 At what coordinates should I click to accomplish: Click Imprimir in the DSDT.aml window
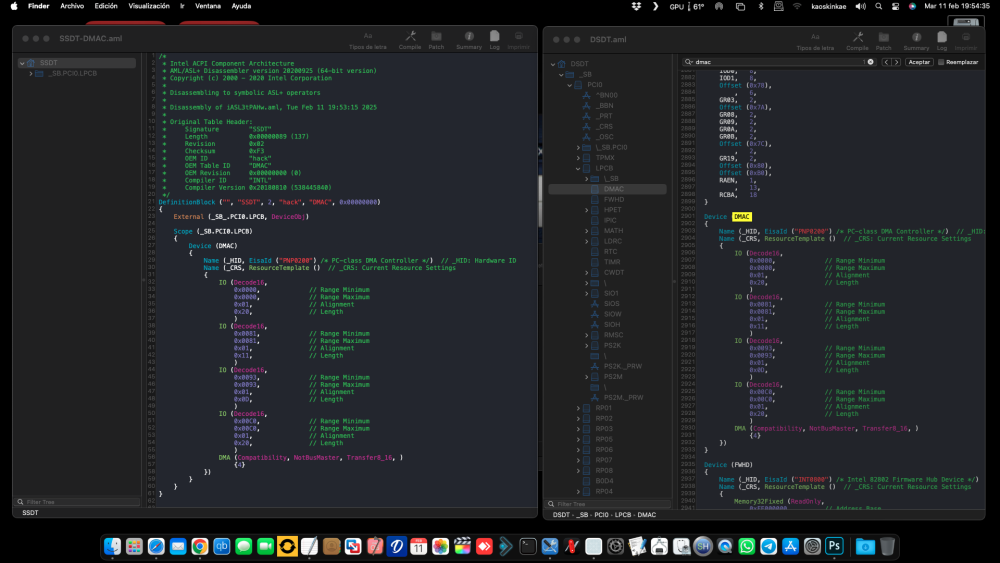tap(966, 41)
